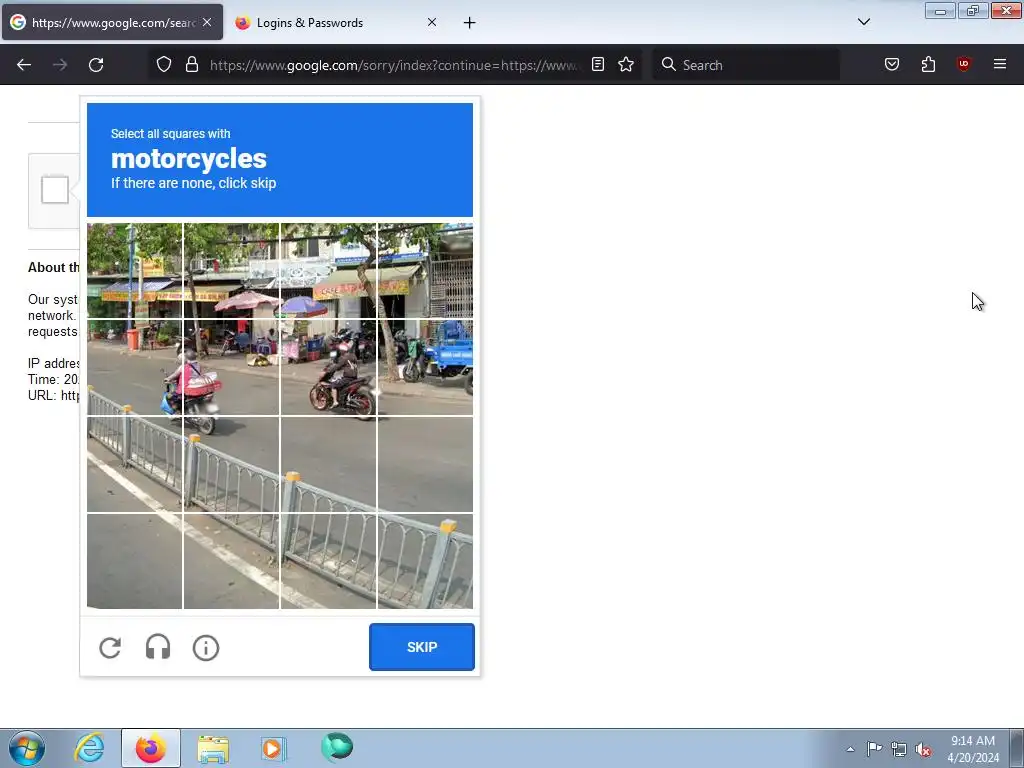Select top-left tile with trees and signs
This screenshot has height=768, width=1024.
[x=135, y=270]
